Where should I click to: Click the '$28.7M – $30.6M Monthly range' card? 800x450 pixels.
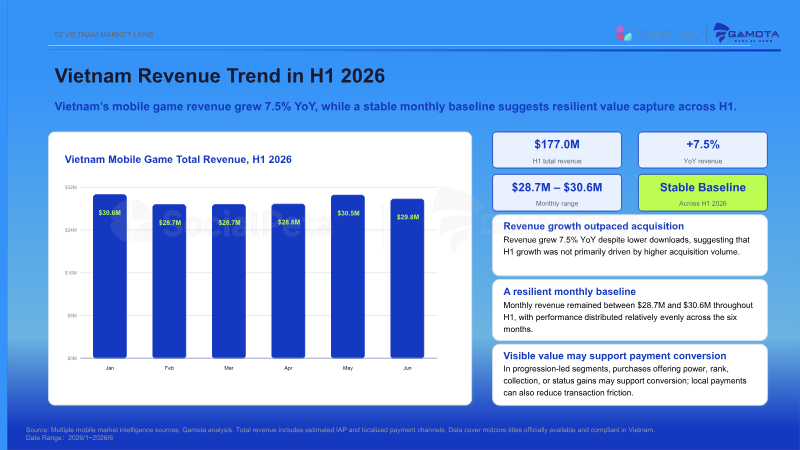[557, 193]
